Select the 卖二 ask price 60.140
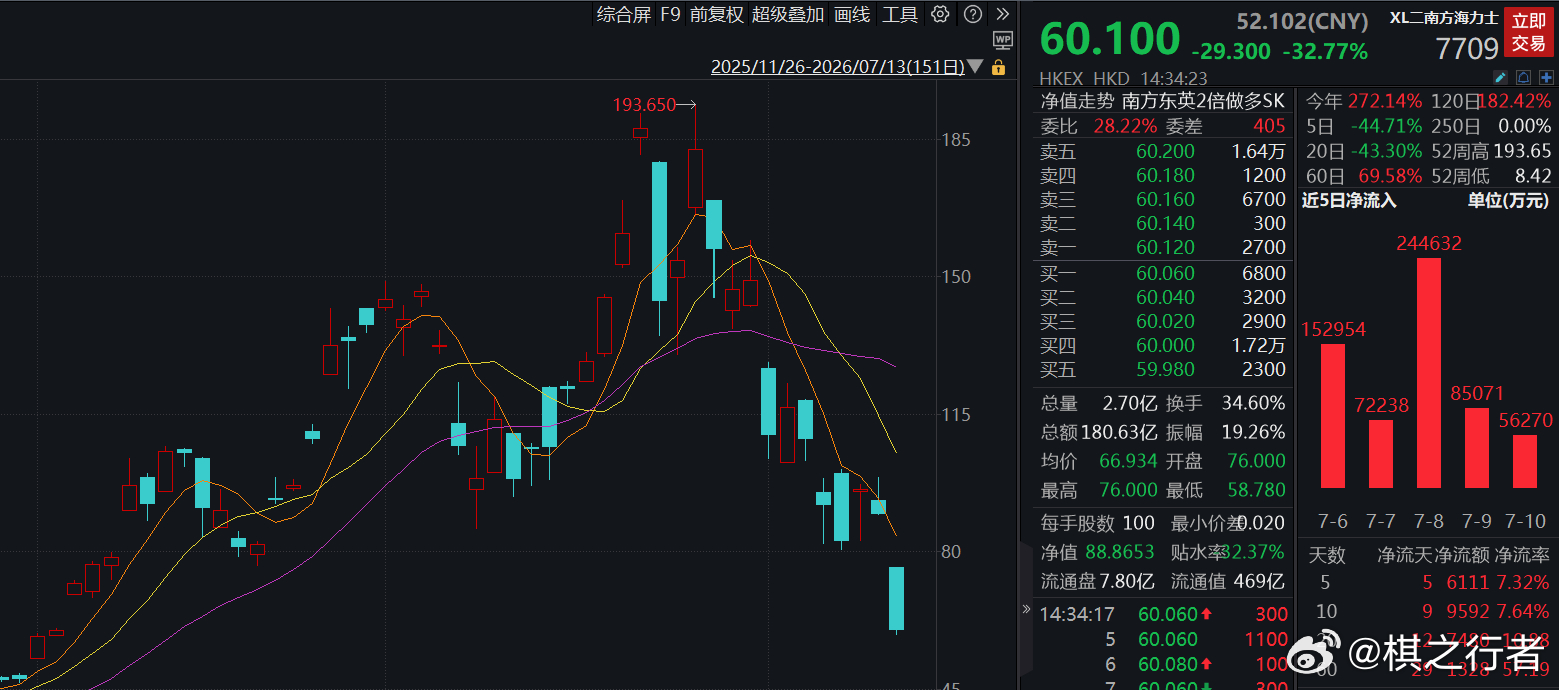The image size is (1559, 690). 1165,224
